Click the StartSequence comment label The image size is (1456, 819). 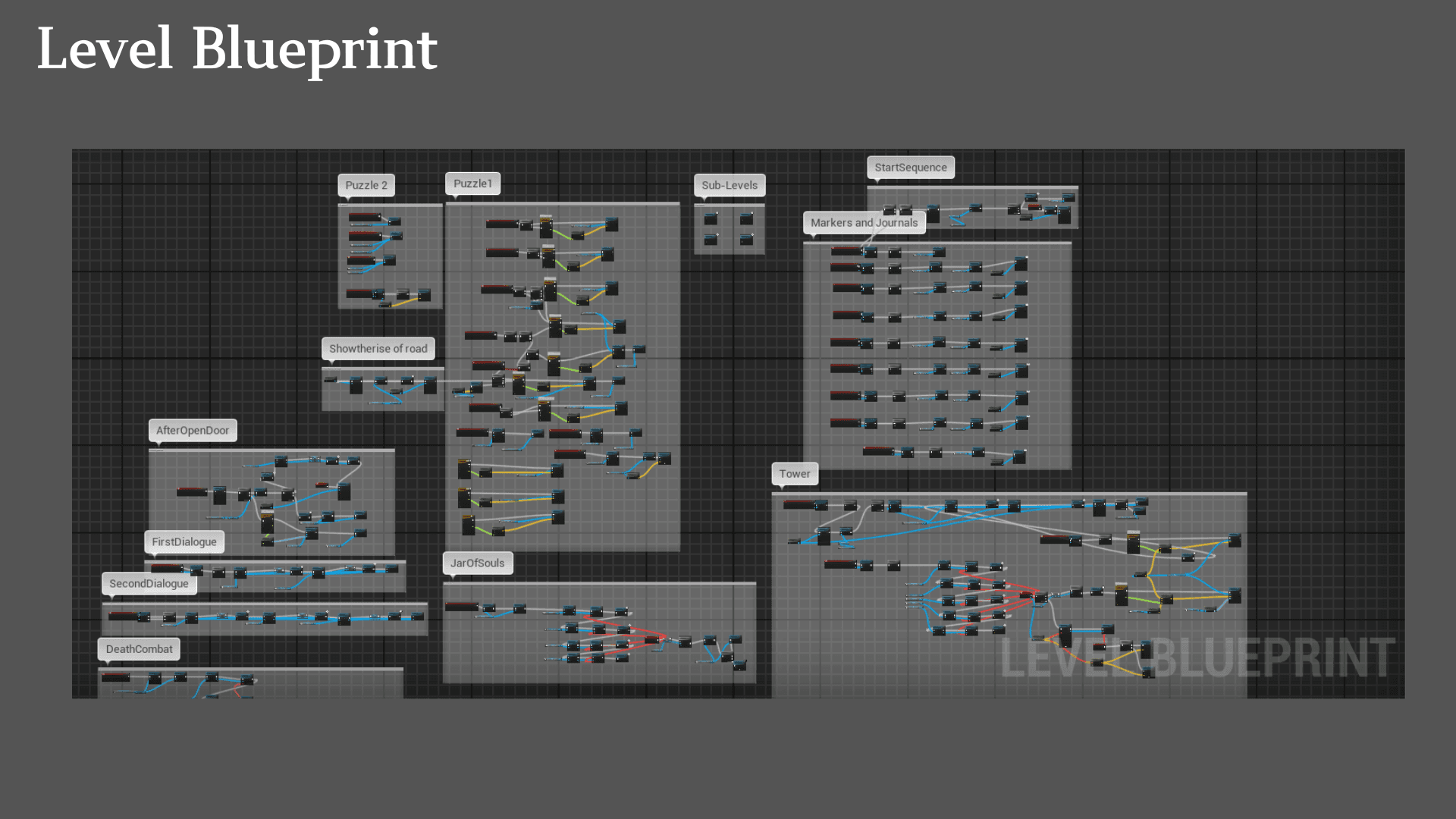click(910, 168)
